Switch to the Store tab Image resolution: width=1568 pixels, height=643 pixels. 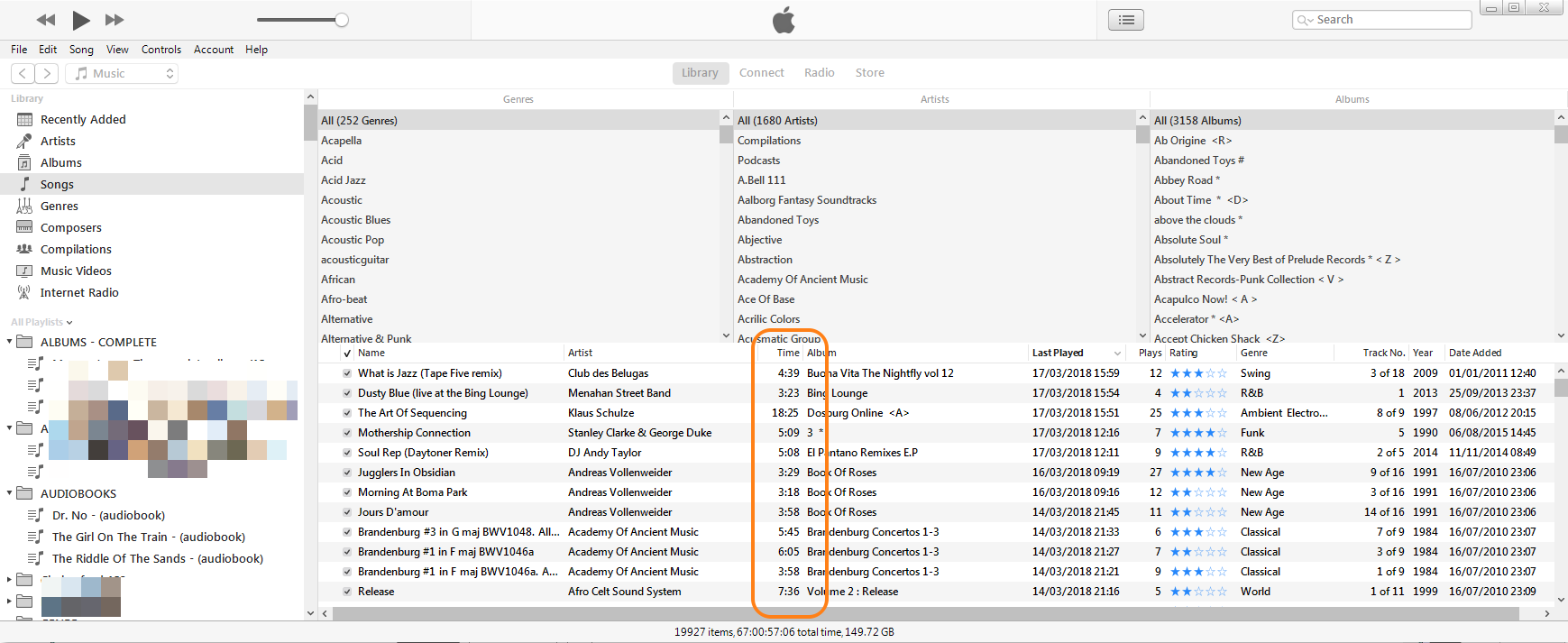(x=870, y=73)
